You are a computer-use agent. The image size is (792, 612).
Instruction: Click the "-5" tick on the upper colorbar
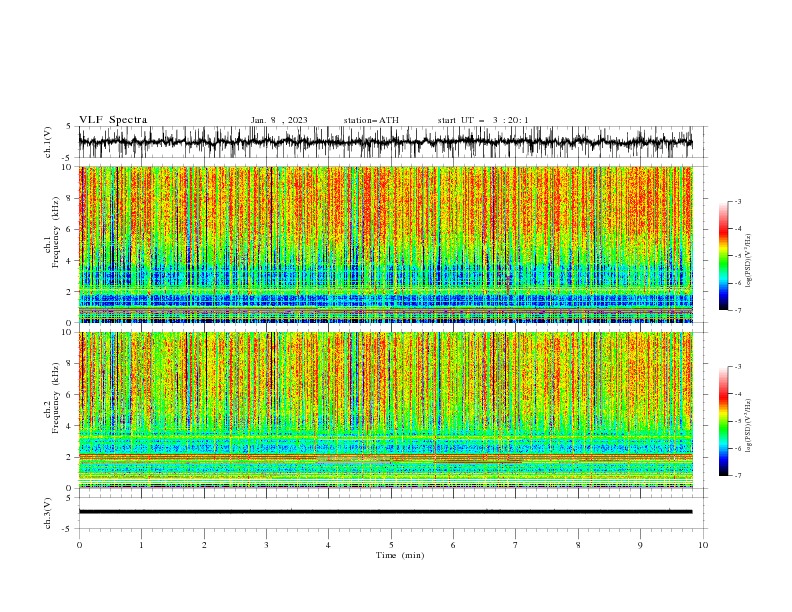tap(737, 256)
